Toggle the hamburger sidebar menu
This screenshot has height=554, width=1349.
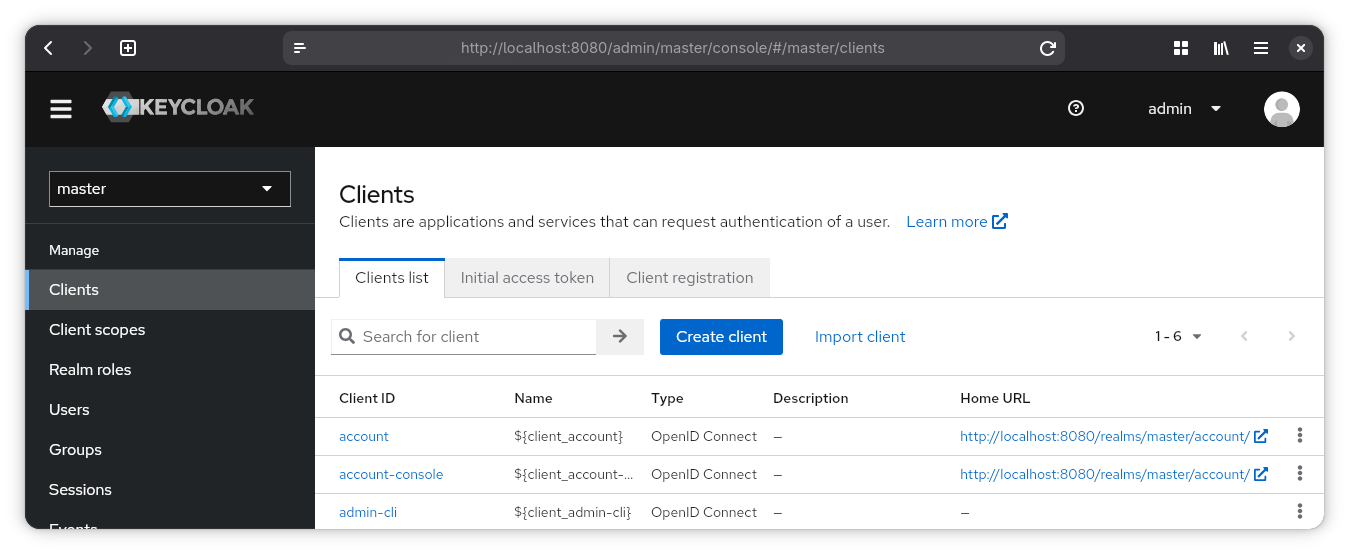(61, 109)
